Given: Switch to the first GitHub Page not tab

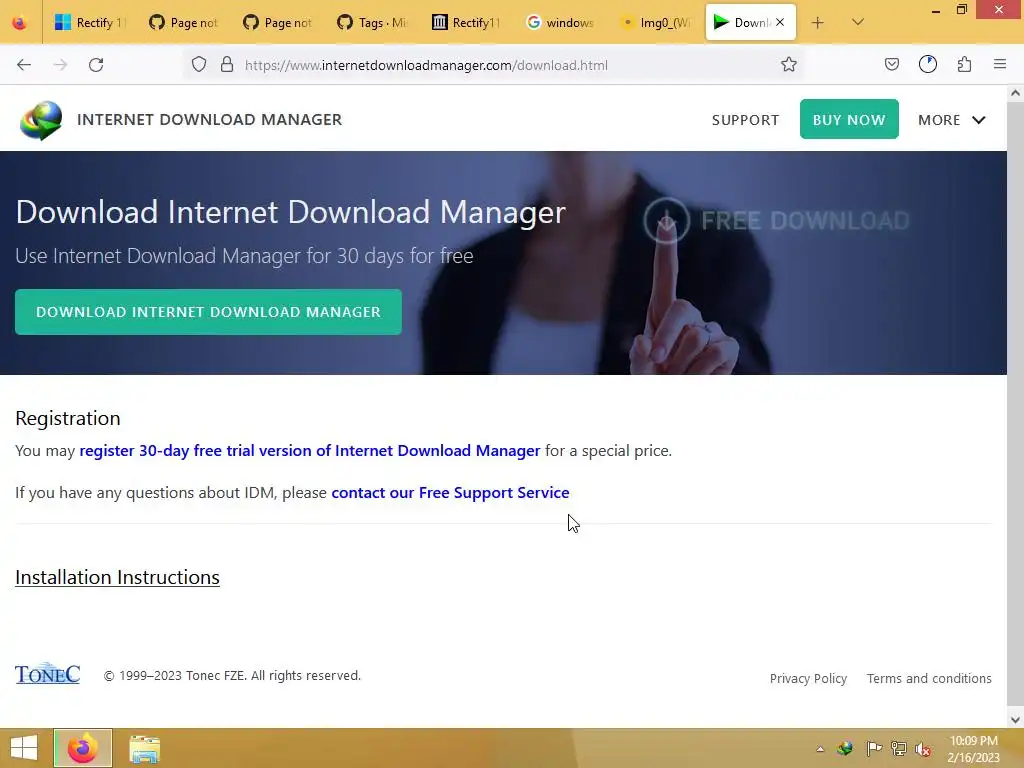Looking at the screenshot, I should pyautogui.click(x=184, y=23).
